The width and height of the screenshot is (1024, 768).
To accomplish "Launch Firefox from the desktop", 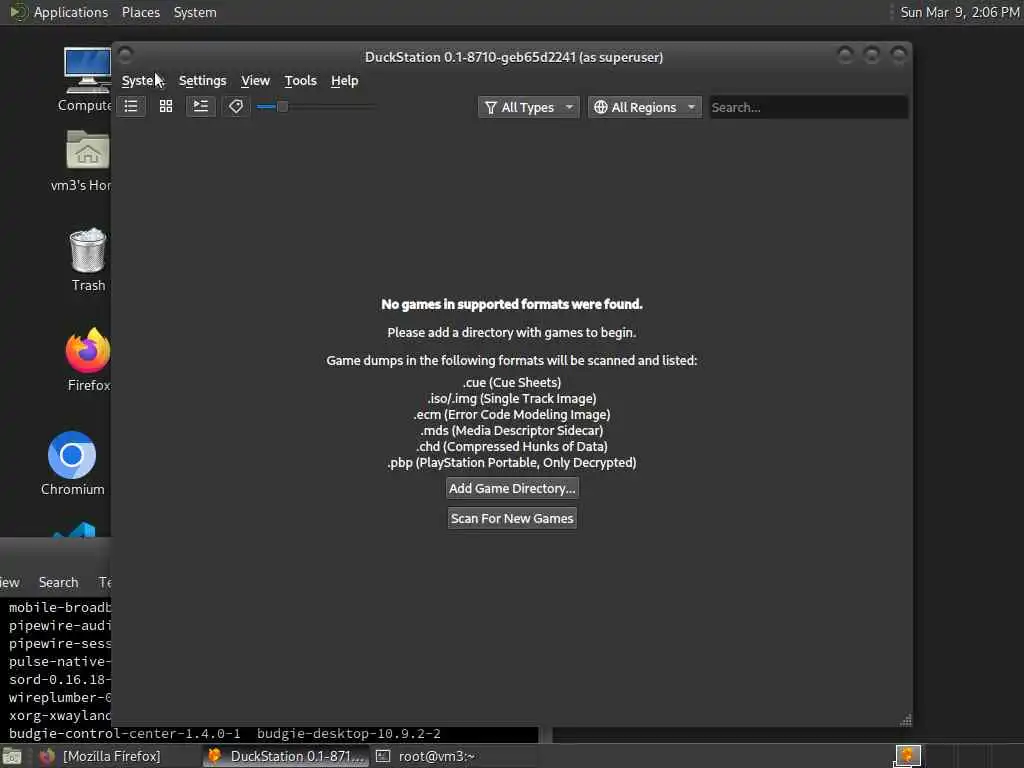I will tap(88, 360).
